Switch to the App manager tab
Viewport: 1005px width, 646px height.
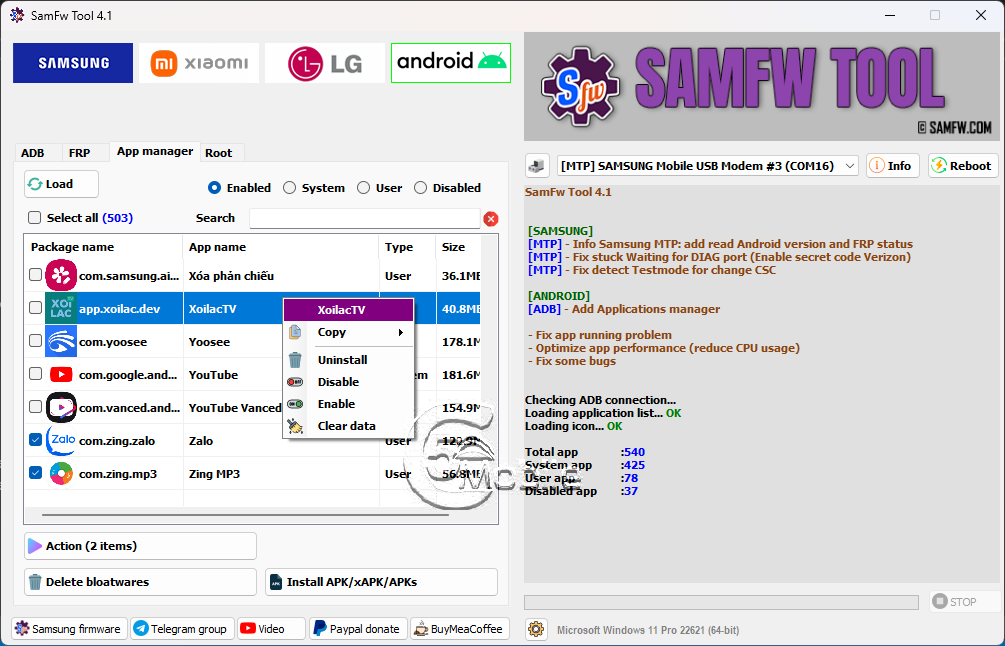point(154,151)
